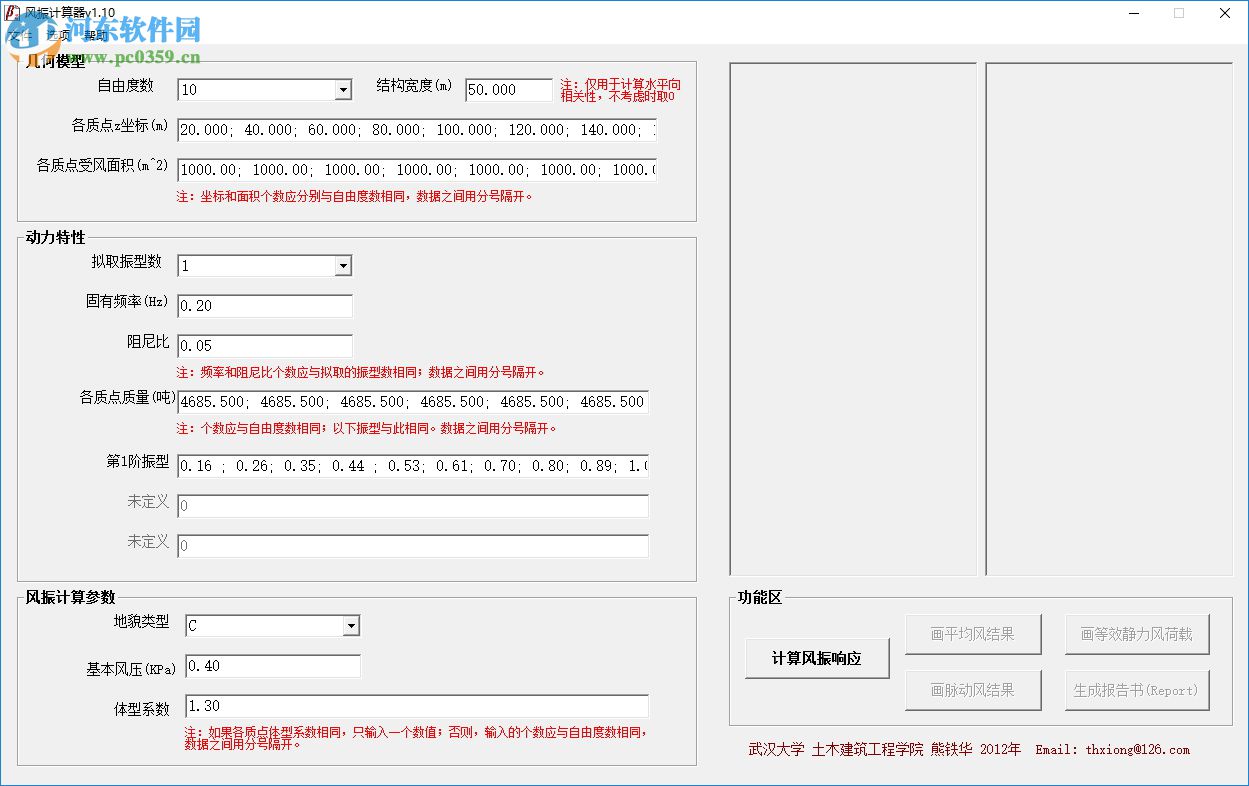1249x786 pixels.
Task: Click the 画平均风结果 button
Action: click(x=973, y=633)
